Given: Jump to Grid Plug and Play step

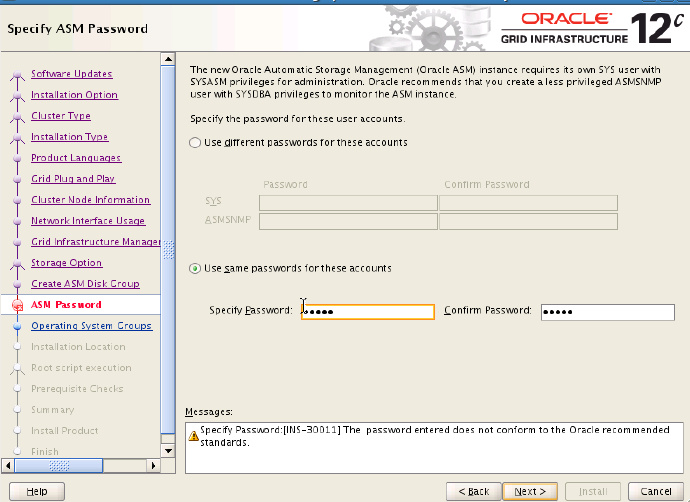Looking at the screenshot, I should 73,179.
